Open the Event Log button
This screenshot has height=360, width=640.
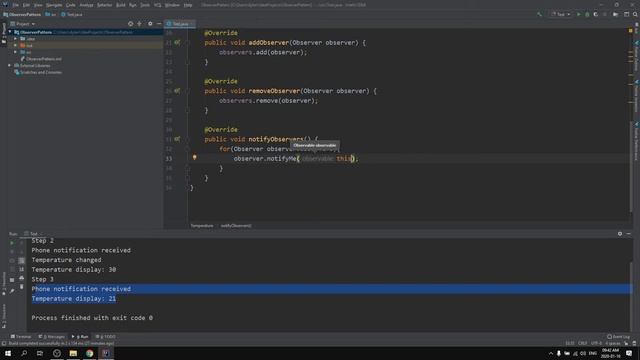tap(618, 337)
